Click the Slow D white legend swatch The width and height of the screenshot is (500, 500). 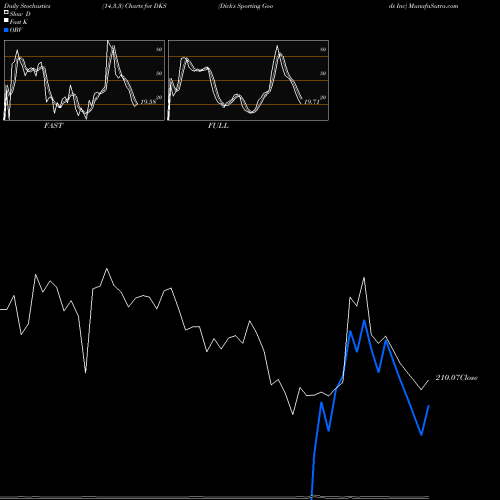[x=6, y=13]
